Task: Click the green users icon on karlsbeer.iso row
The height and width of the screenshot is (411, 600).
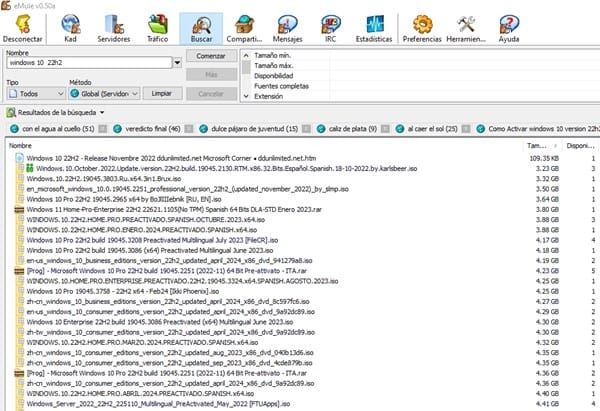Action: (x=30, y=168)
